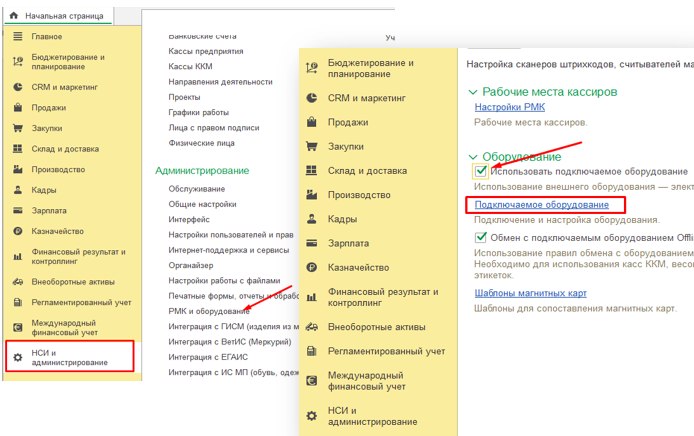This screenshot has width=694, height=436.
Task: Open Внеоборотные активы in equipment settings window
Action: pyautogui.click(x=378, y=327)
